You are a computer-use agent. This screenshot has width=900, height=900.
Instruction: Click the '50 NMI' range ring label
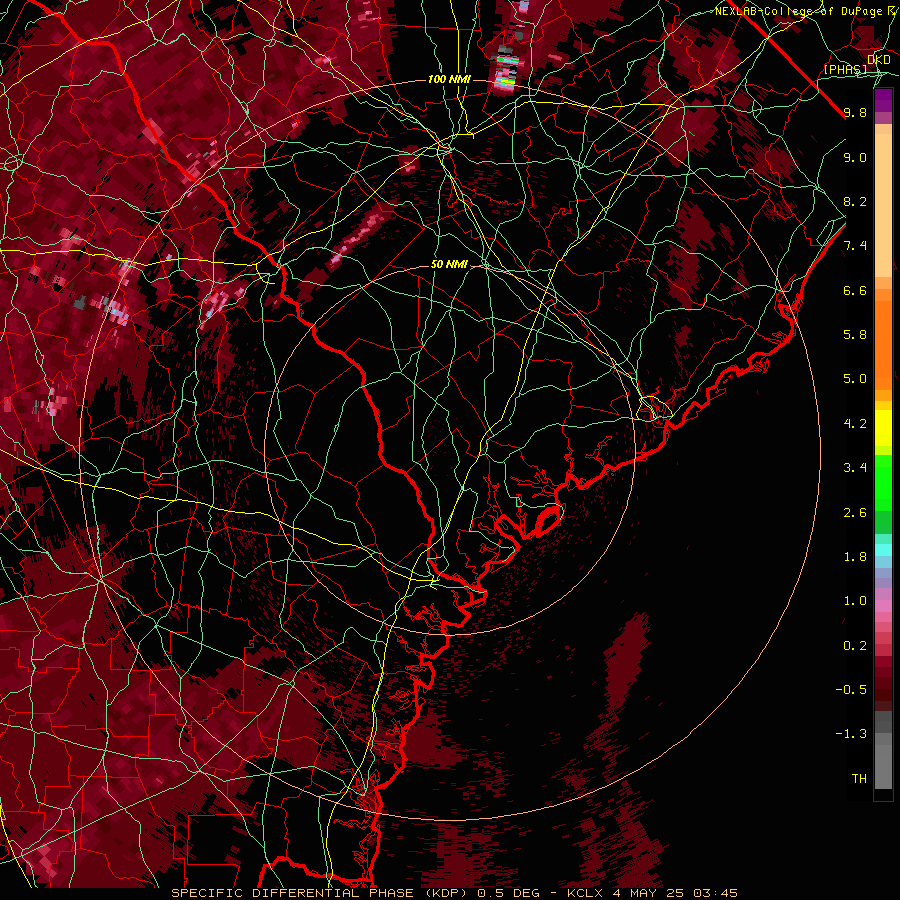point(449,265)
